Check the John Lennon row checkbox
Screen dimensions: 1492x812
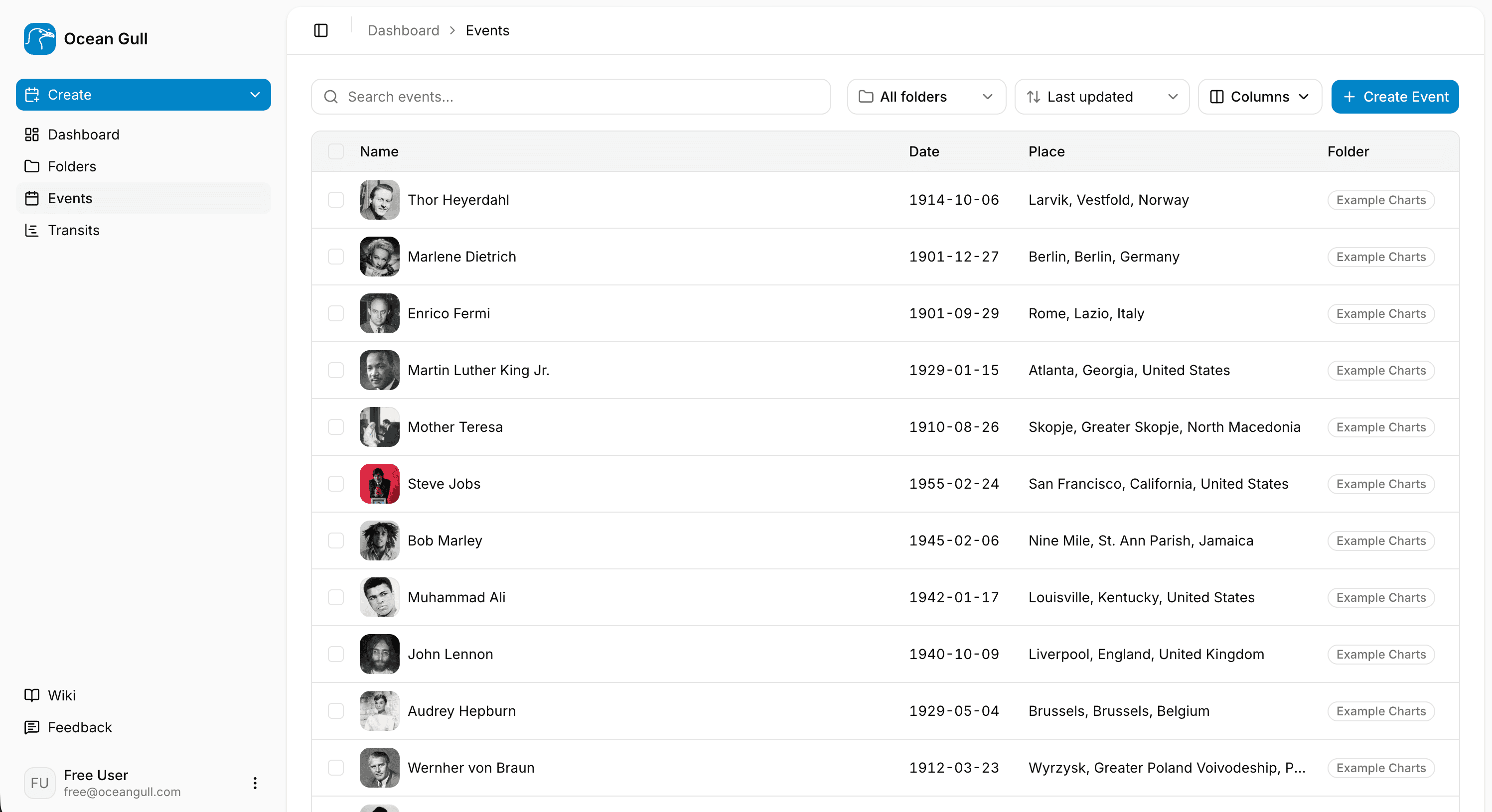click(x=336, y=654)
